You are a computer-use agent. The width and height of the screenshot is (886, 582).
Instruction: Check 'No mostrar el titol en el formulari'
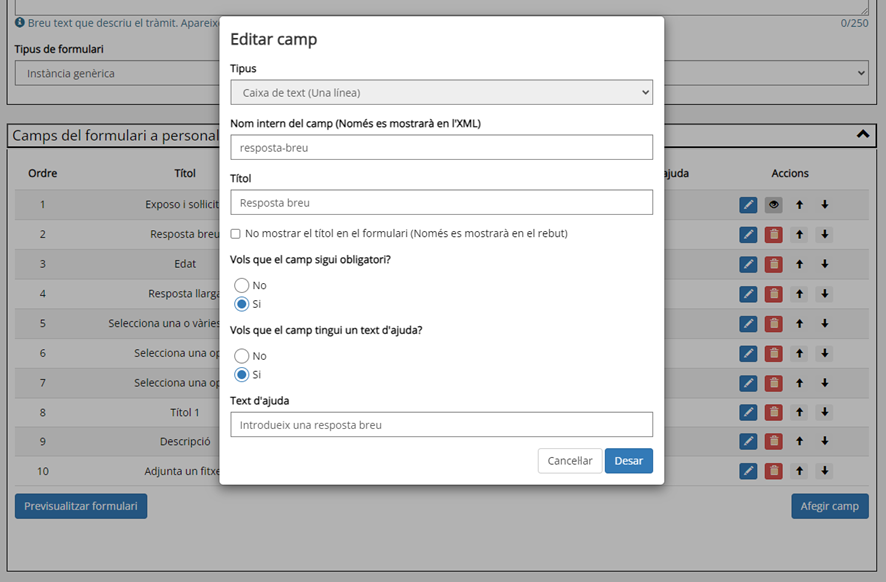coord(235,233)
